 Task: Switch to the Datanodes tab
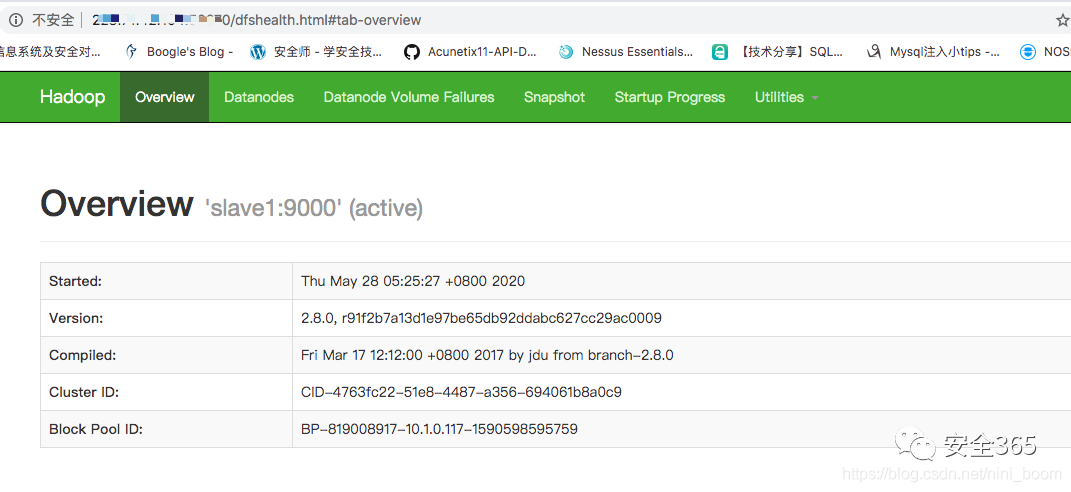point(259,97)
